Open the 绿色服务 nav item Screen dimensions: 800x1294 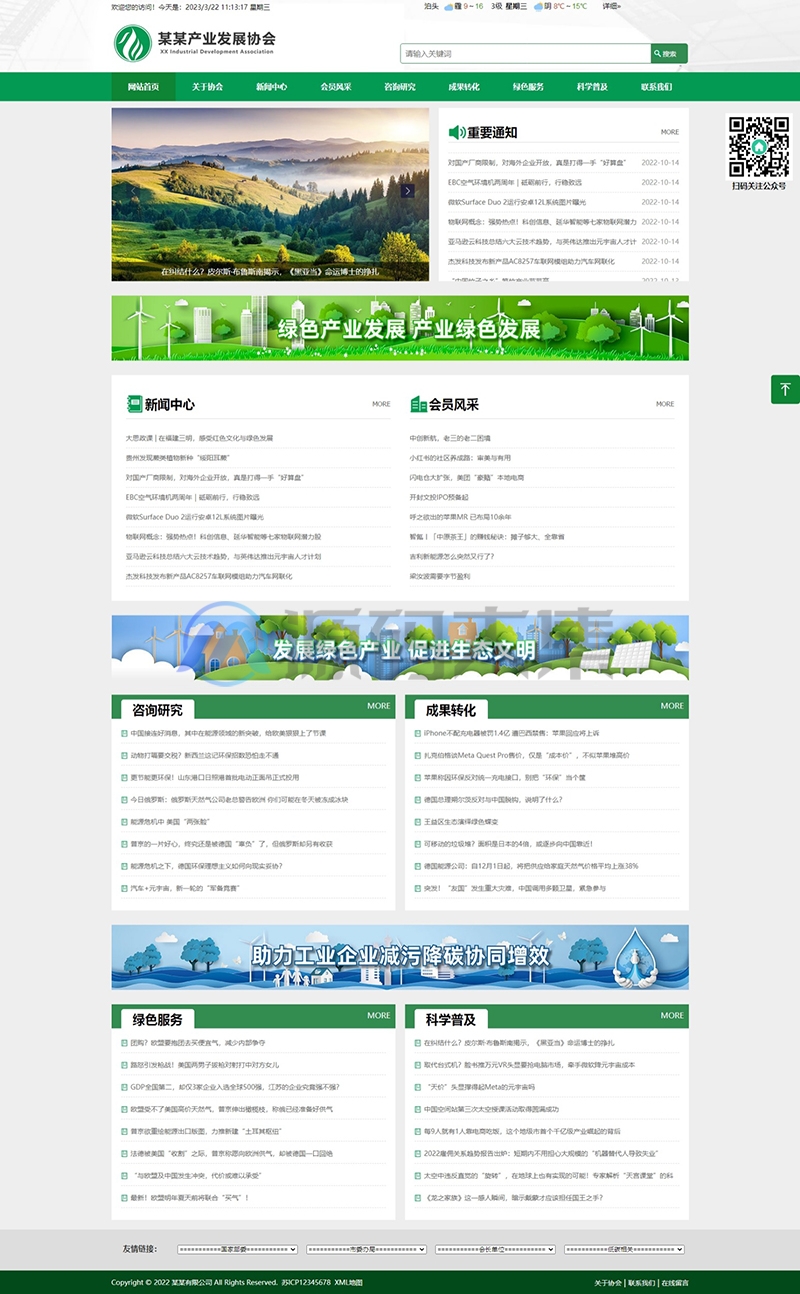click(x=528, y=87)
